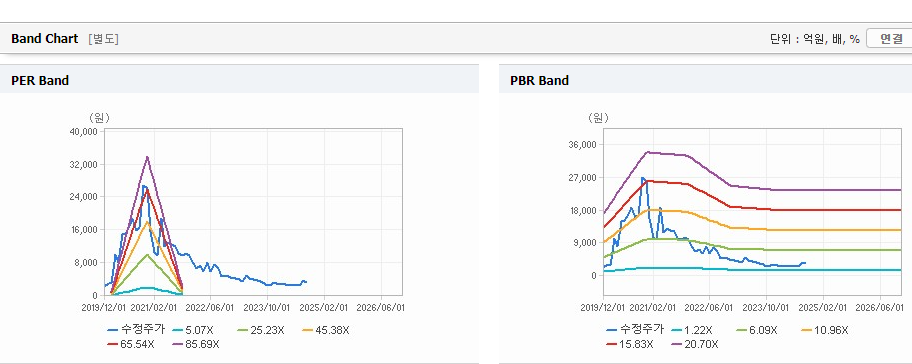The height and width of the screenshot is (364, 912).
Task: Click the PBR Band panel title
Action: pos(539,81)
